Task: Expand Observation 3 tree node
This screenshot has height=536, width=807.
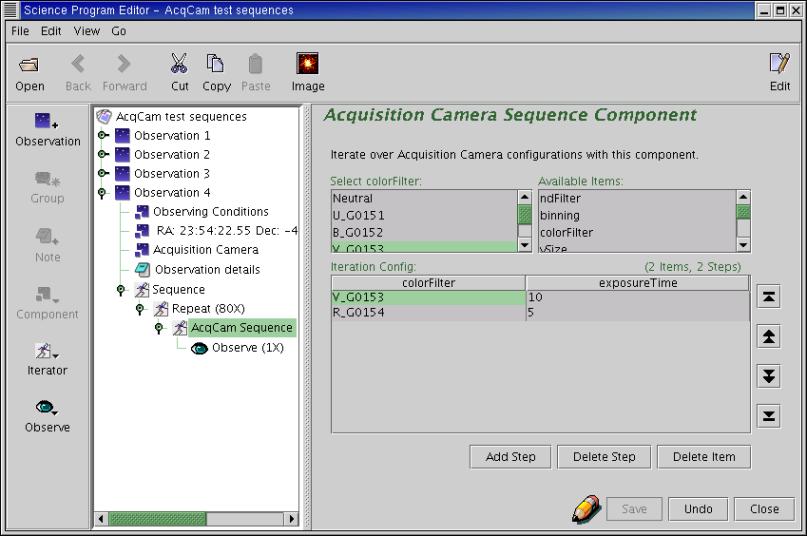Action: 103,174
